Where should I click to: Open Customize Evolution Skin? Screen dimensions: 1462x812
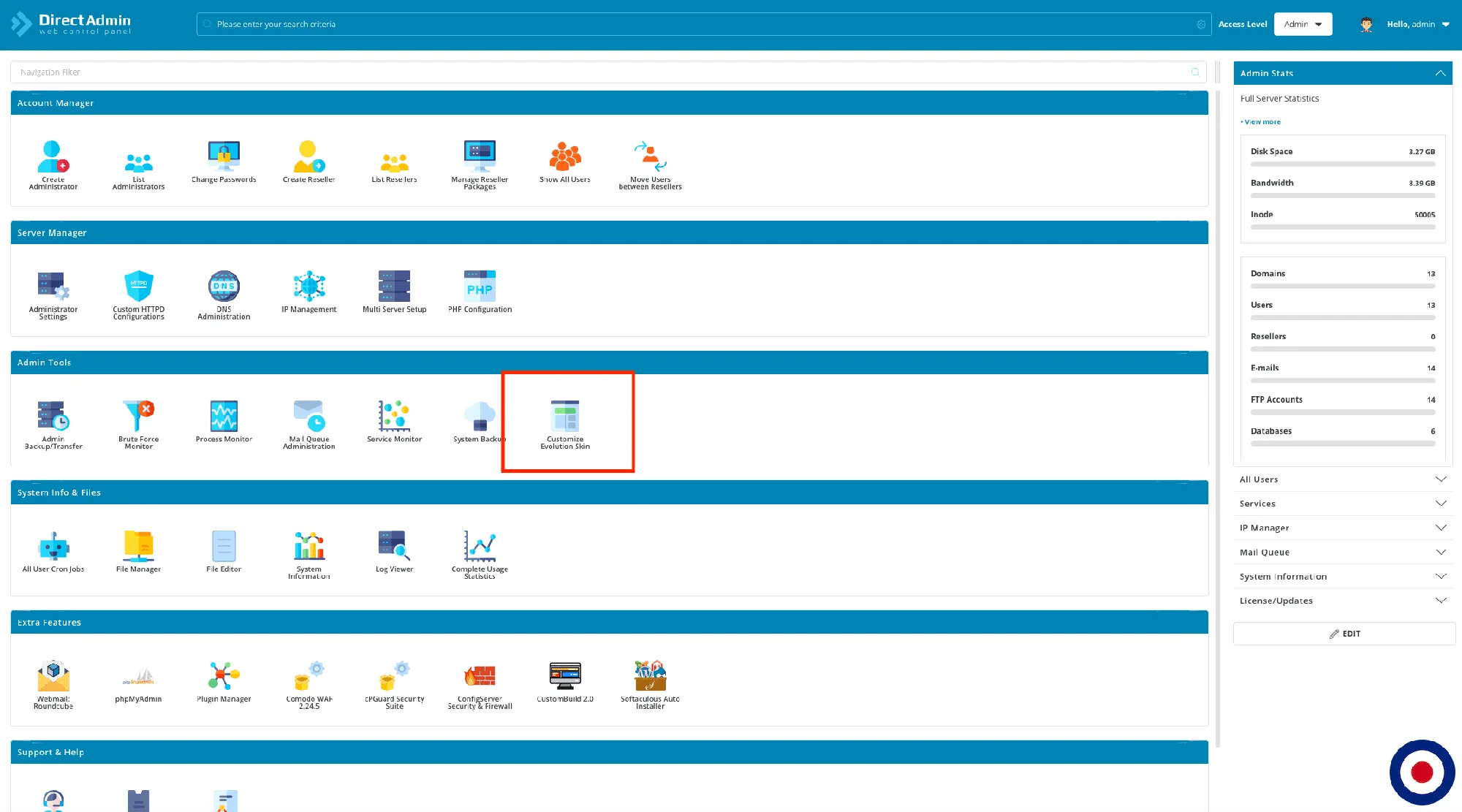(x=565, y=425)
